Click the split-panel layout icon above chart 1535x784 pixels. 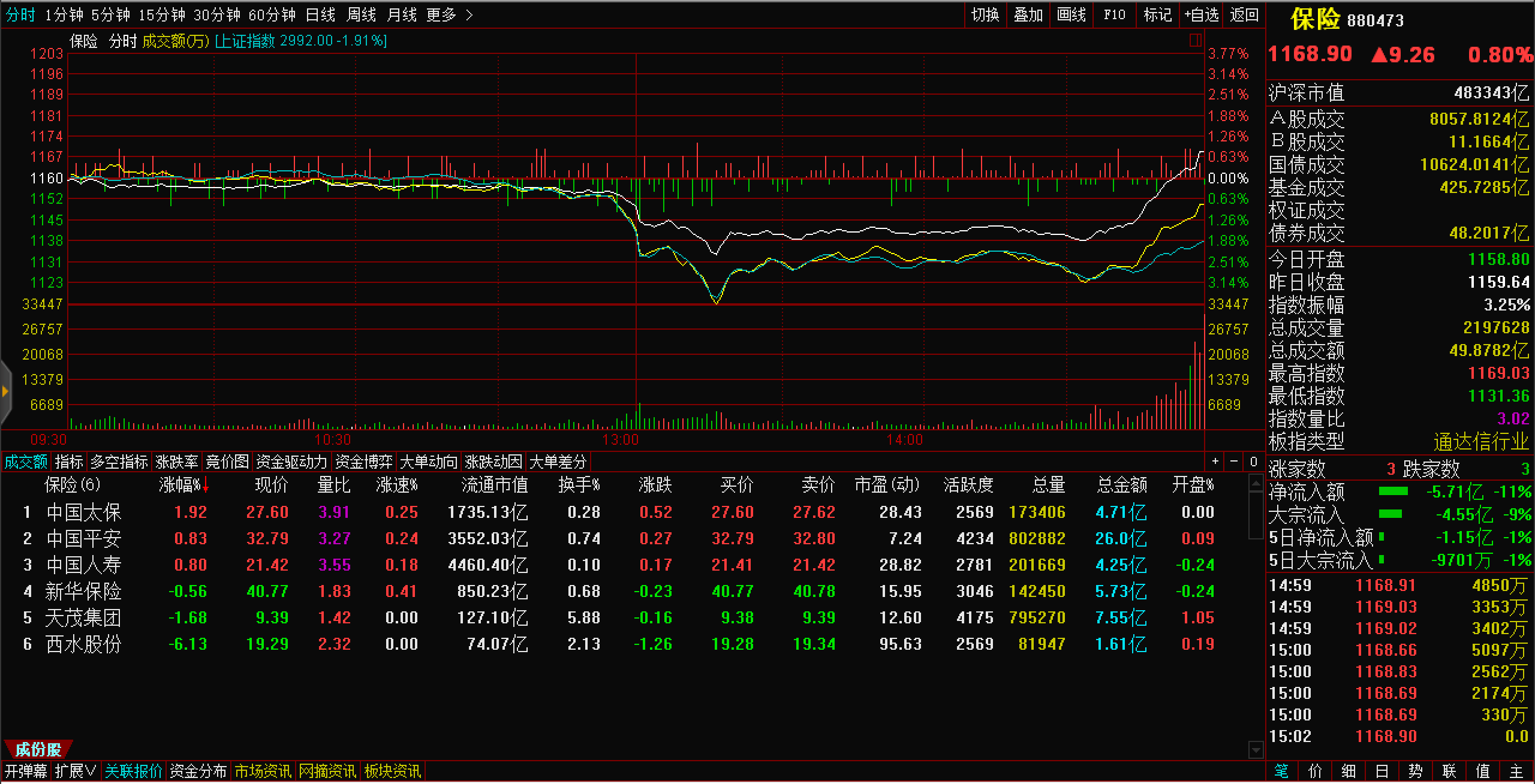pos(1195,40)
